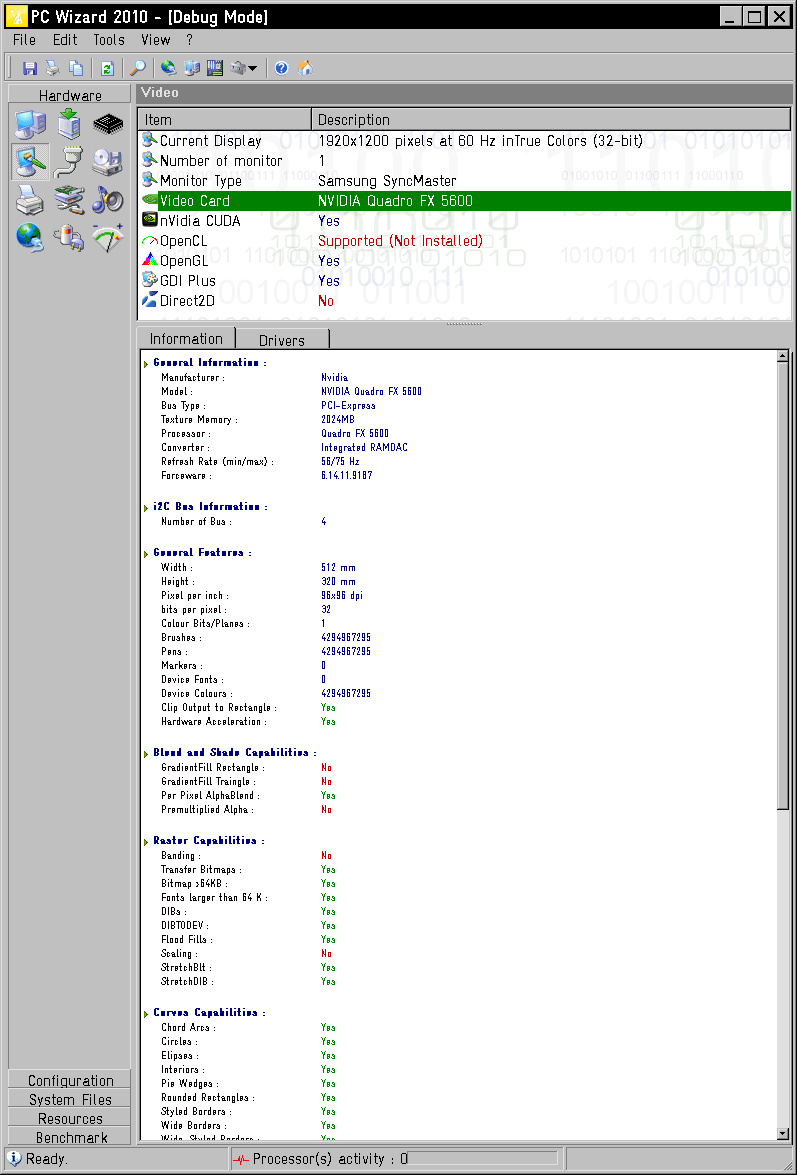Open Processor chip icon in Hardware panel

pyautogui.click(x=108, y=124)
